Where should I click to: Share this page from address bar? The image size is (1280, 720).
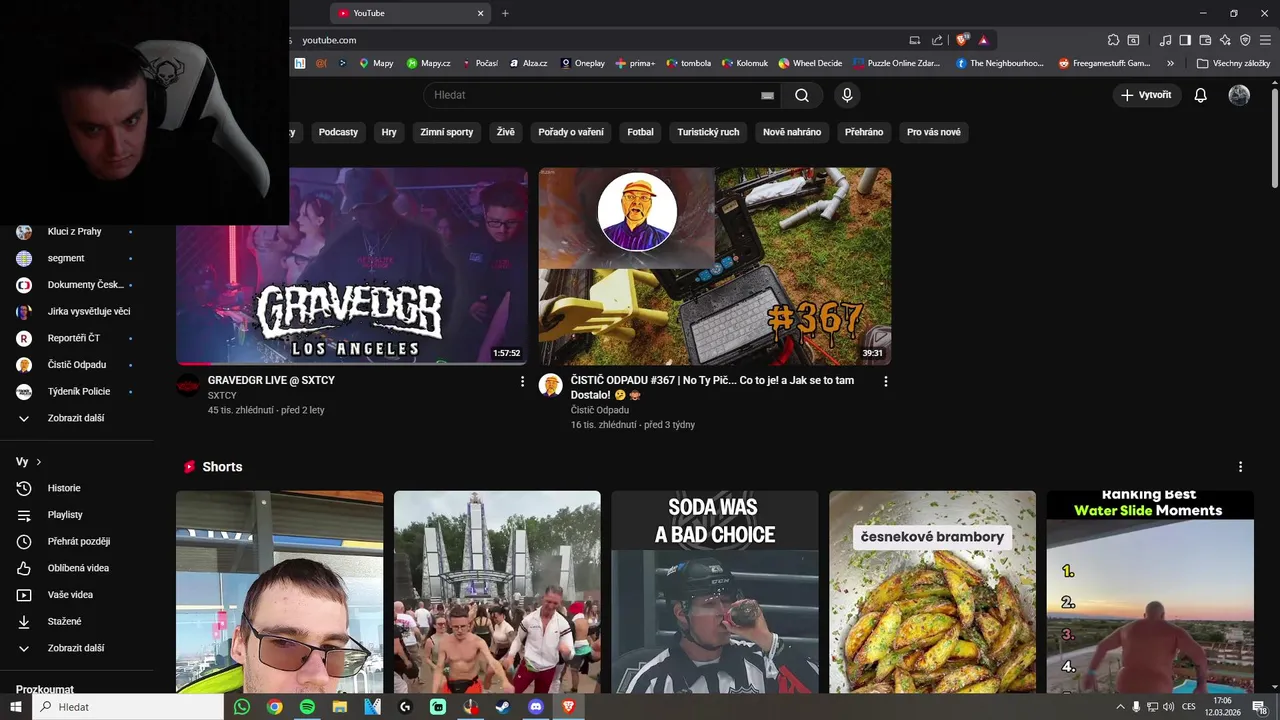[x=937, y=40]
